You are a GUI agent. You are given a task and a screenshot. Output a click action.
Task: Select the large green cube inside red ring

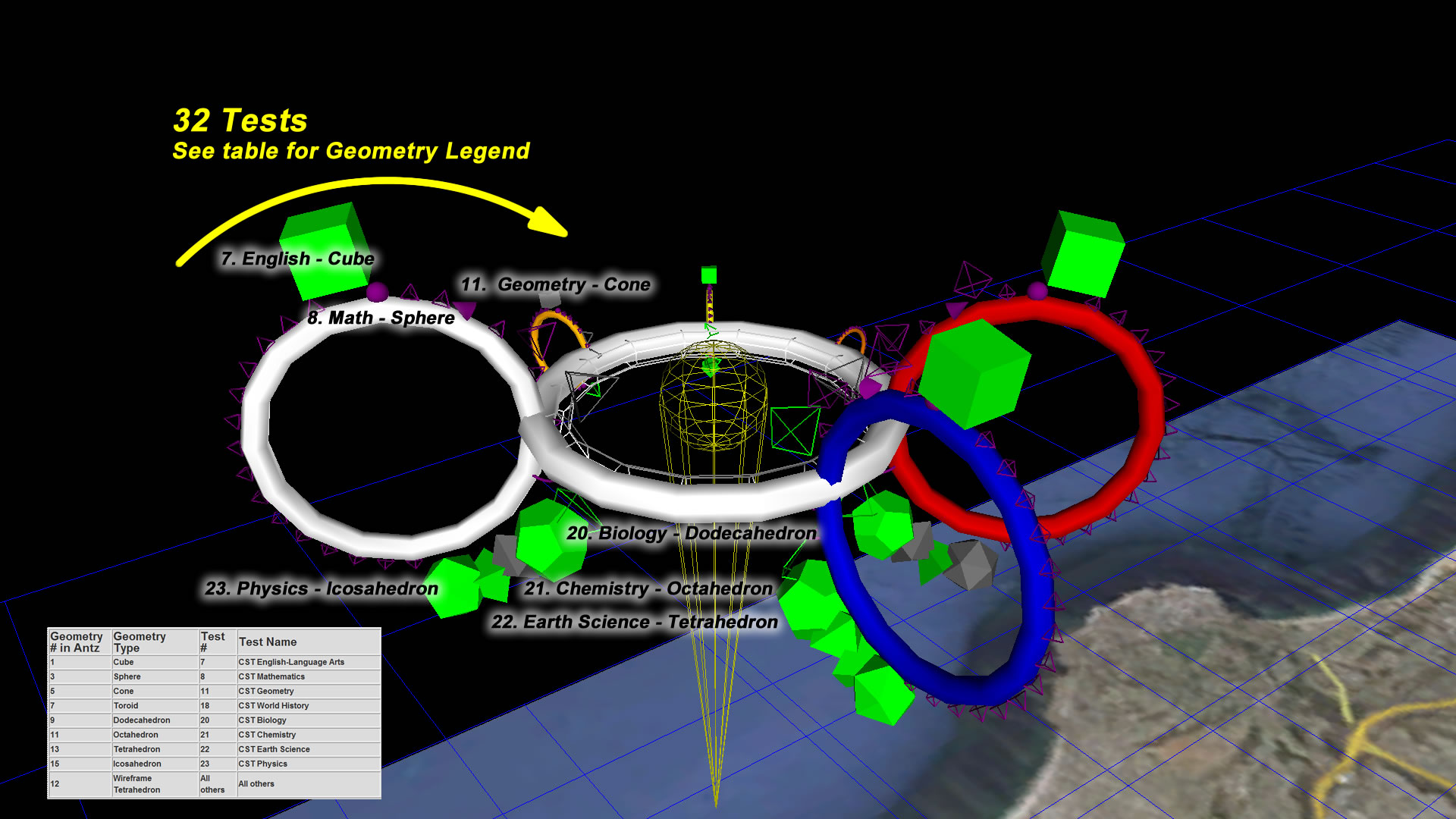973,373
